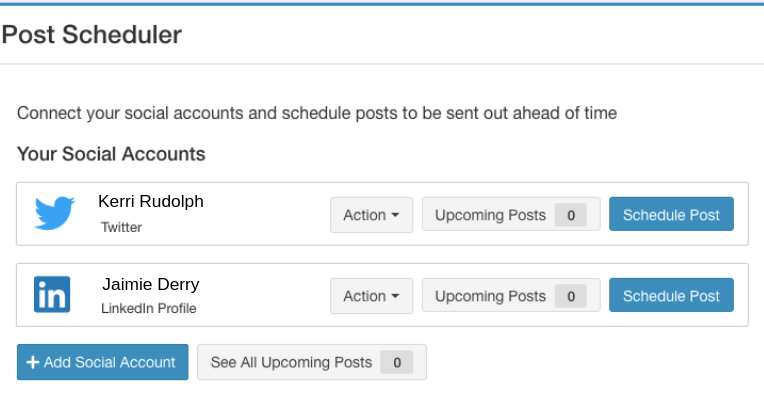This screenshot has width=764, height=393.
Task: Open See All Upcoming Posts
Action: [x=312, y=362]
